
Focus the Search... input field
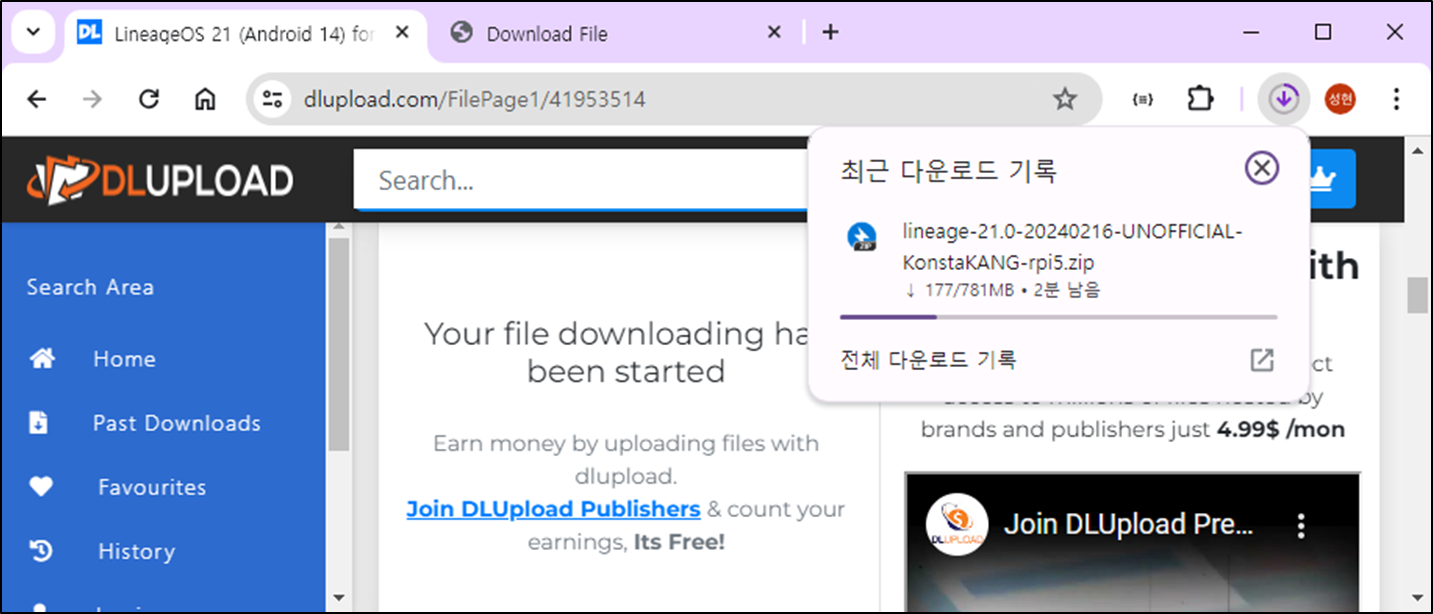580,180
